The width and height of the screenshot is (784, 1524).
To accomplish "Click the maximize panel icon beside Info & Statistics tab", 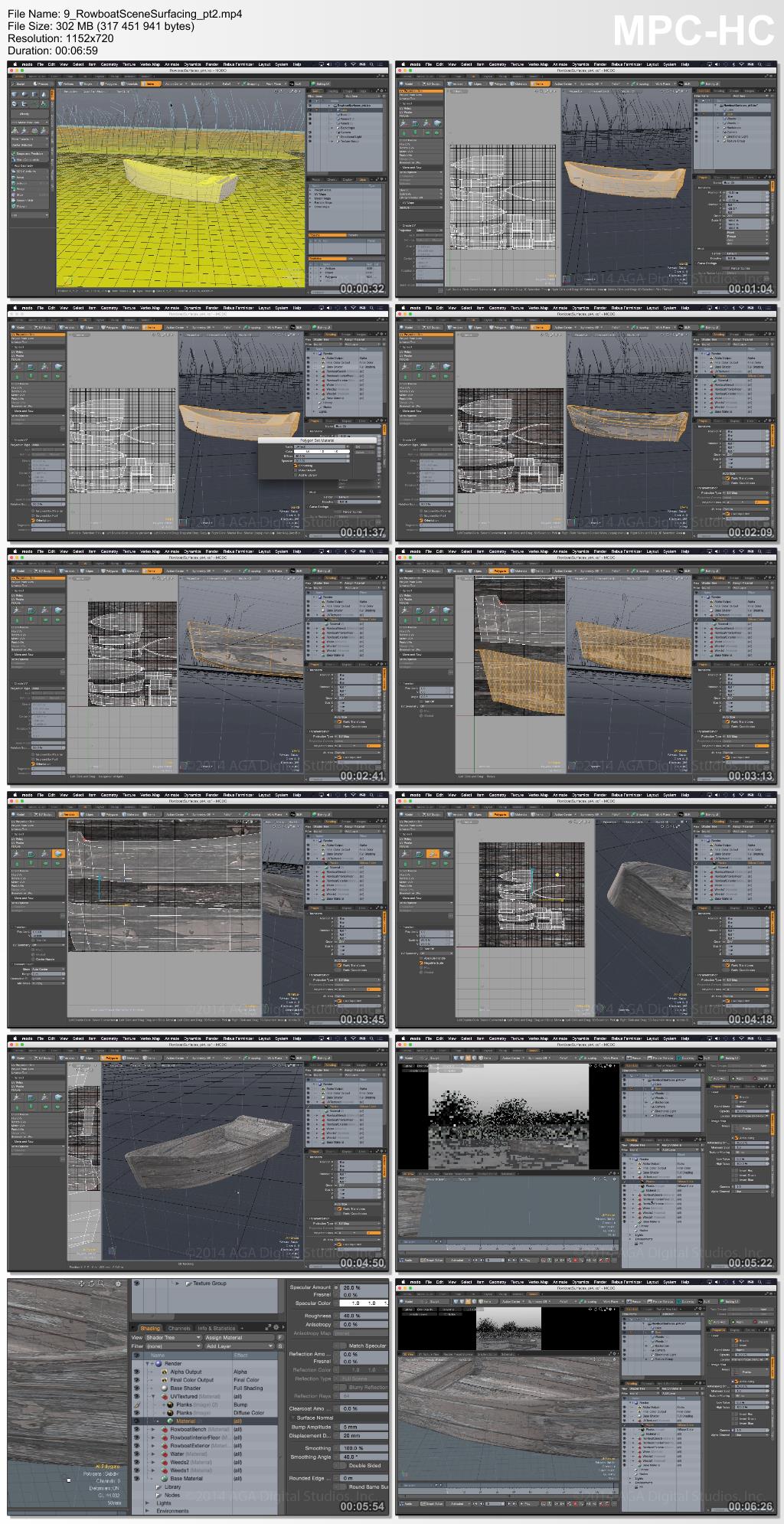I will tap(268, 1327).
